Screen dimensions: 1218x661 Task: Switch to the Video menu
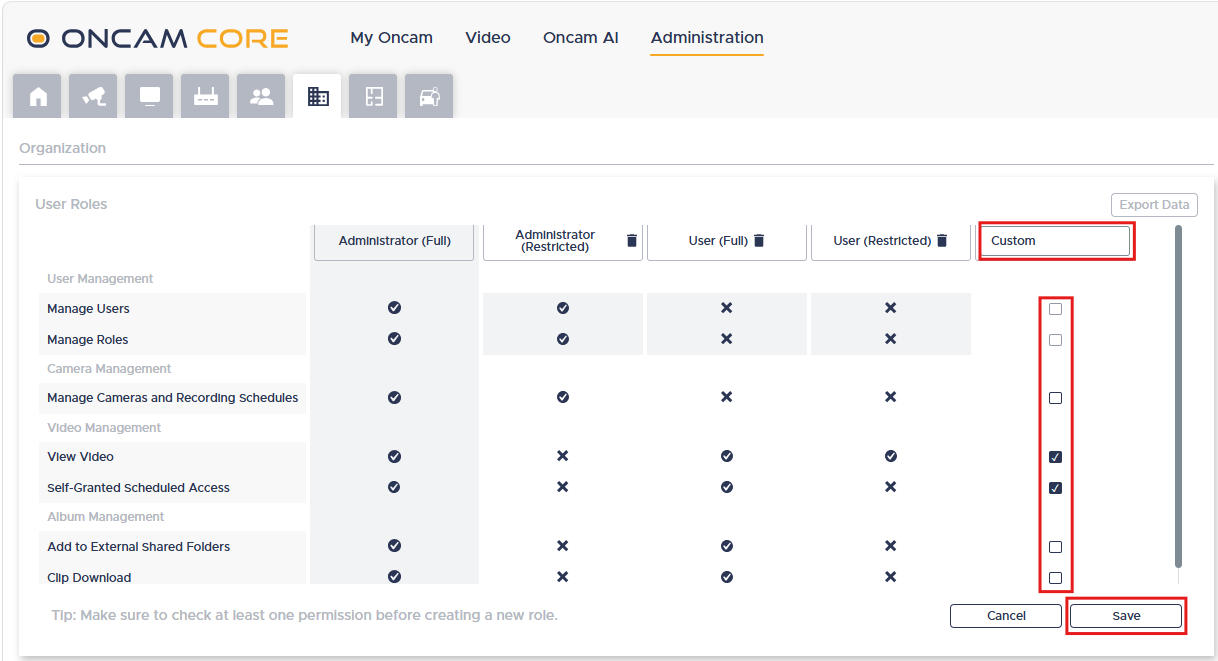click(x=488, y=38)
